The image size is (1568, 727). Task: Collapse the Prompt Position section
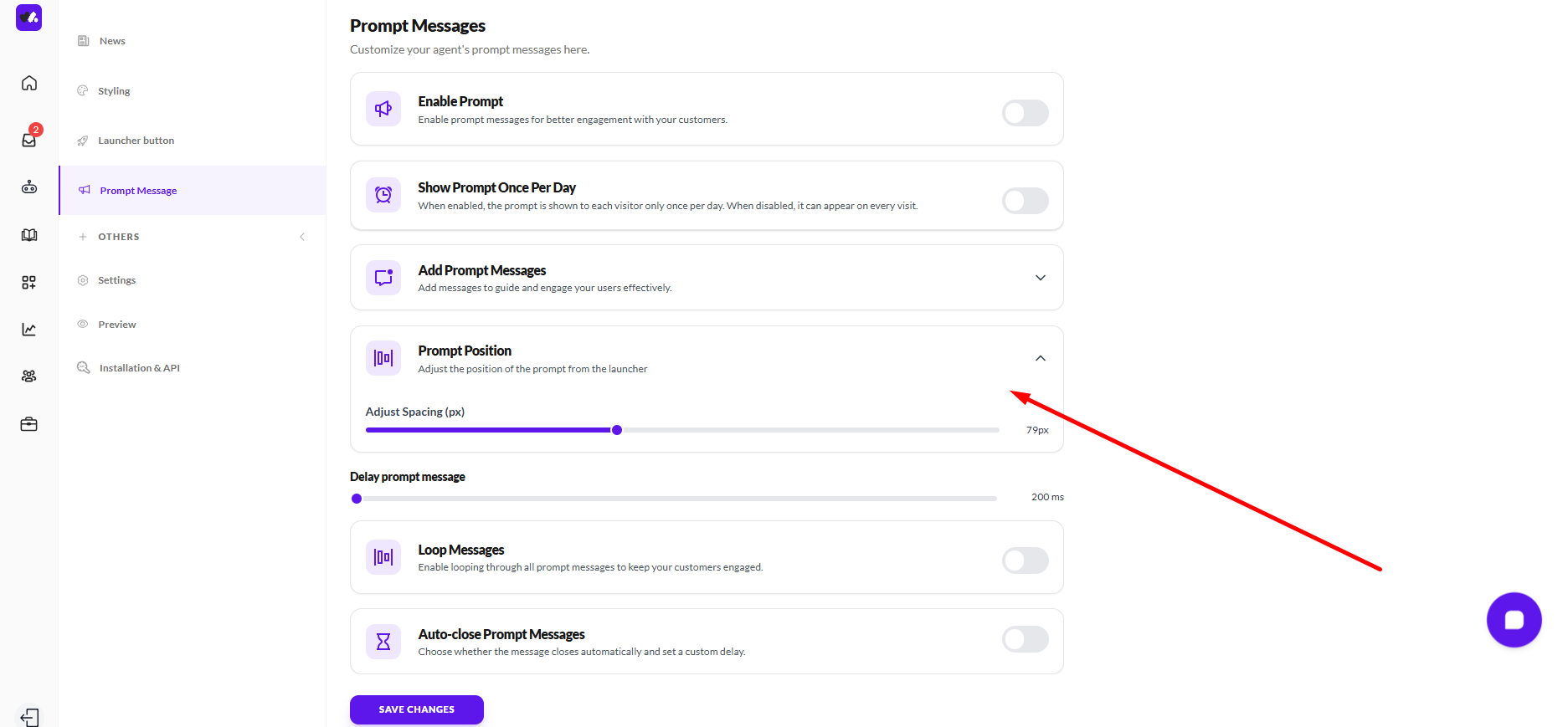1040,358
